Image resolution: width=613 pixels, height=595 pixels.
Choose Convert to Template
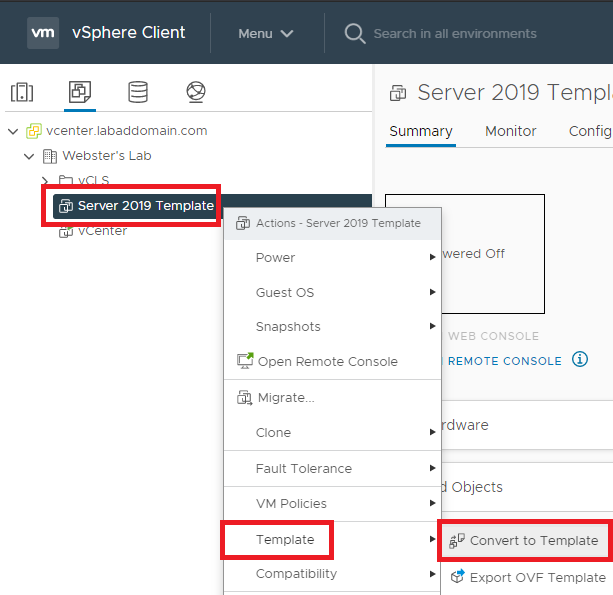coord(533,541)
